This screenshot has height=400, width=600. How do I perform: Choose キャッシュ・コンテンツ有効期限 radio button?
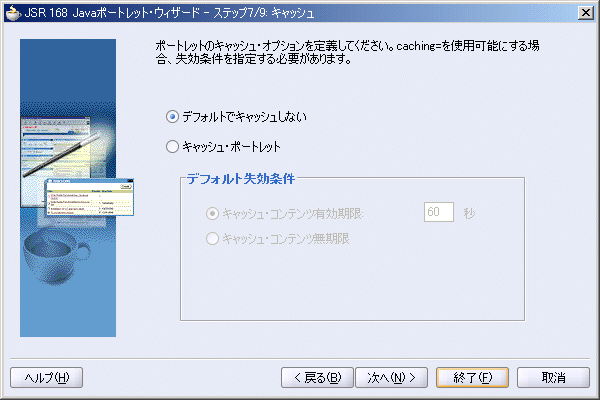[x=212, y=213]
